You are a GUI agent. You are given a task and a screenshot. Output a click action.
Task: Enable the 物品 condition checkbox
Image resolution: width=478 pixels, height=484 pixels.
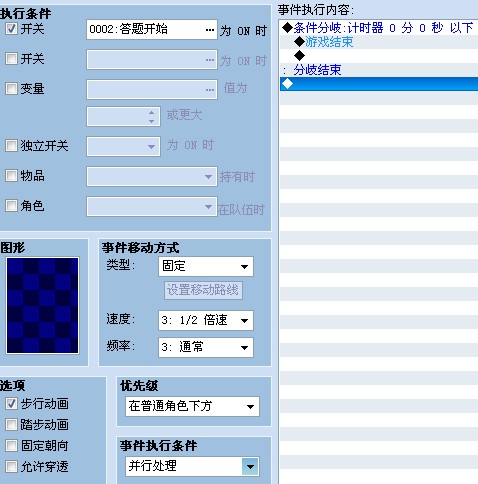click(11, 175)
